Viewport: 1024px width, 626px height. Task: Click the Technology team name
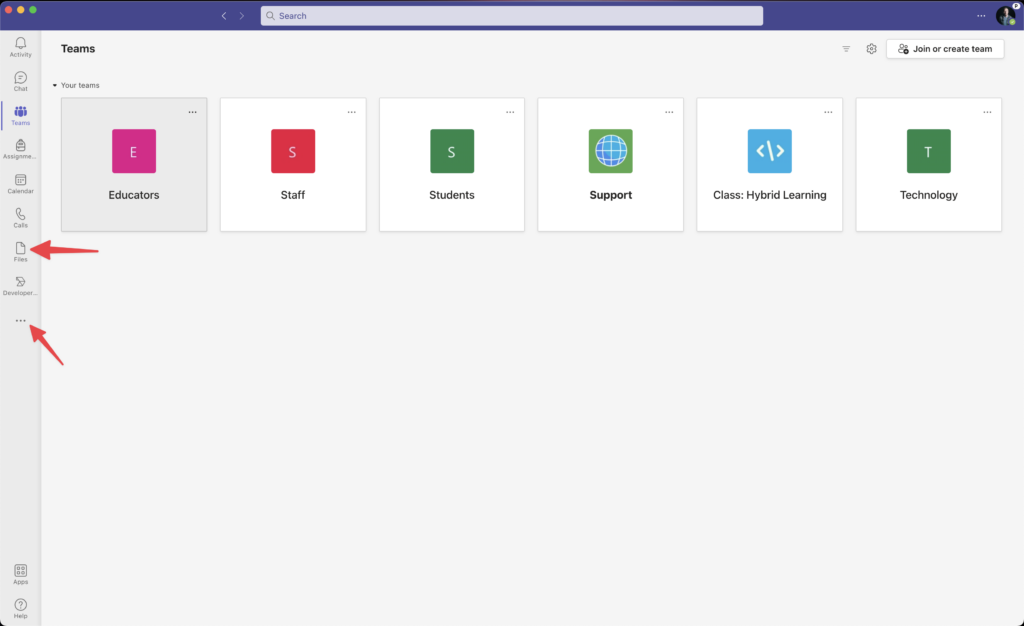coord(929,195)
